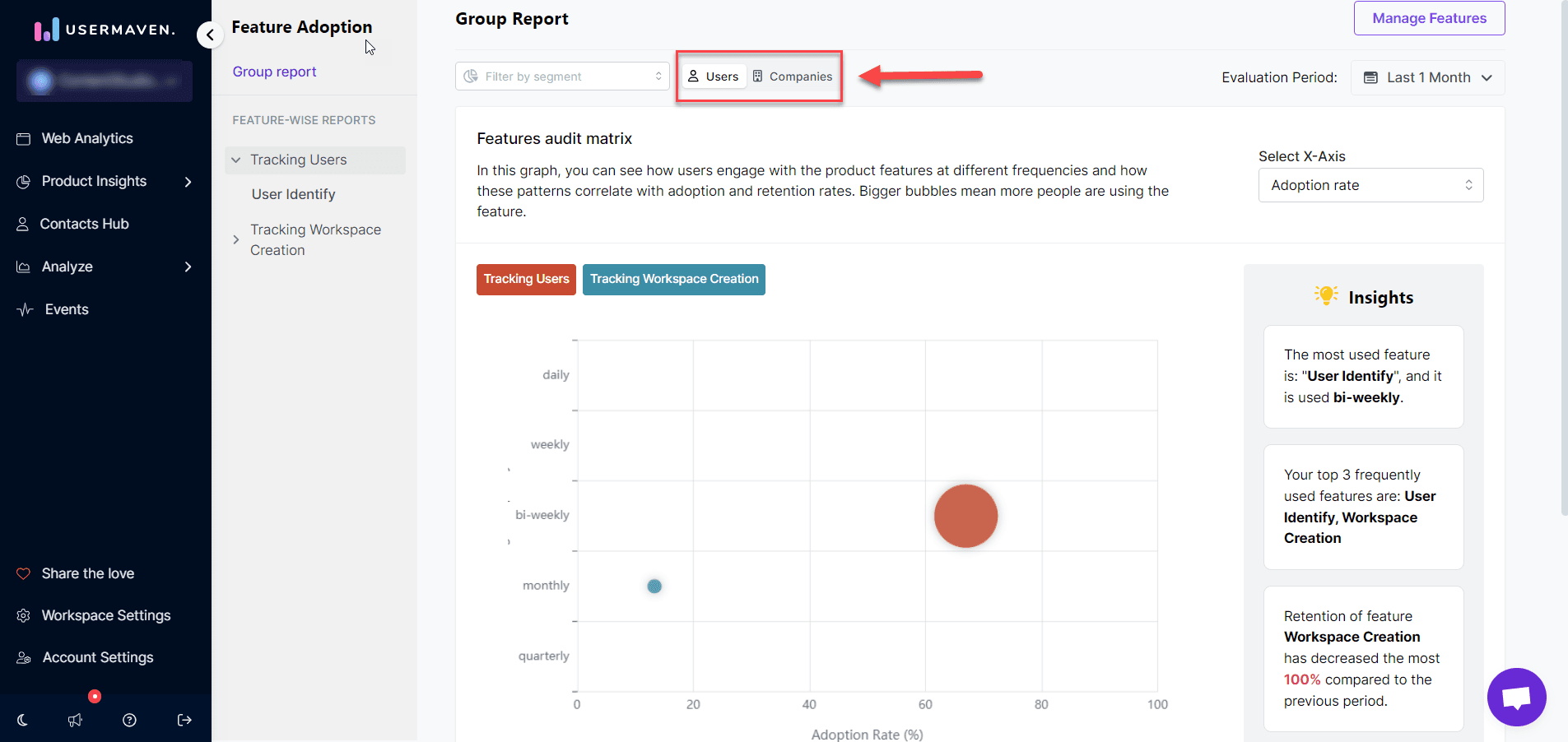Click the Manage Features button
Screen dimensions: 1568x742
pos(1429,18)
